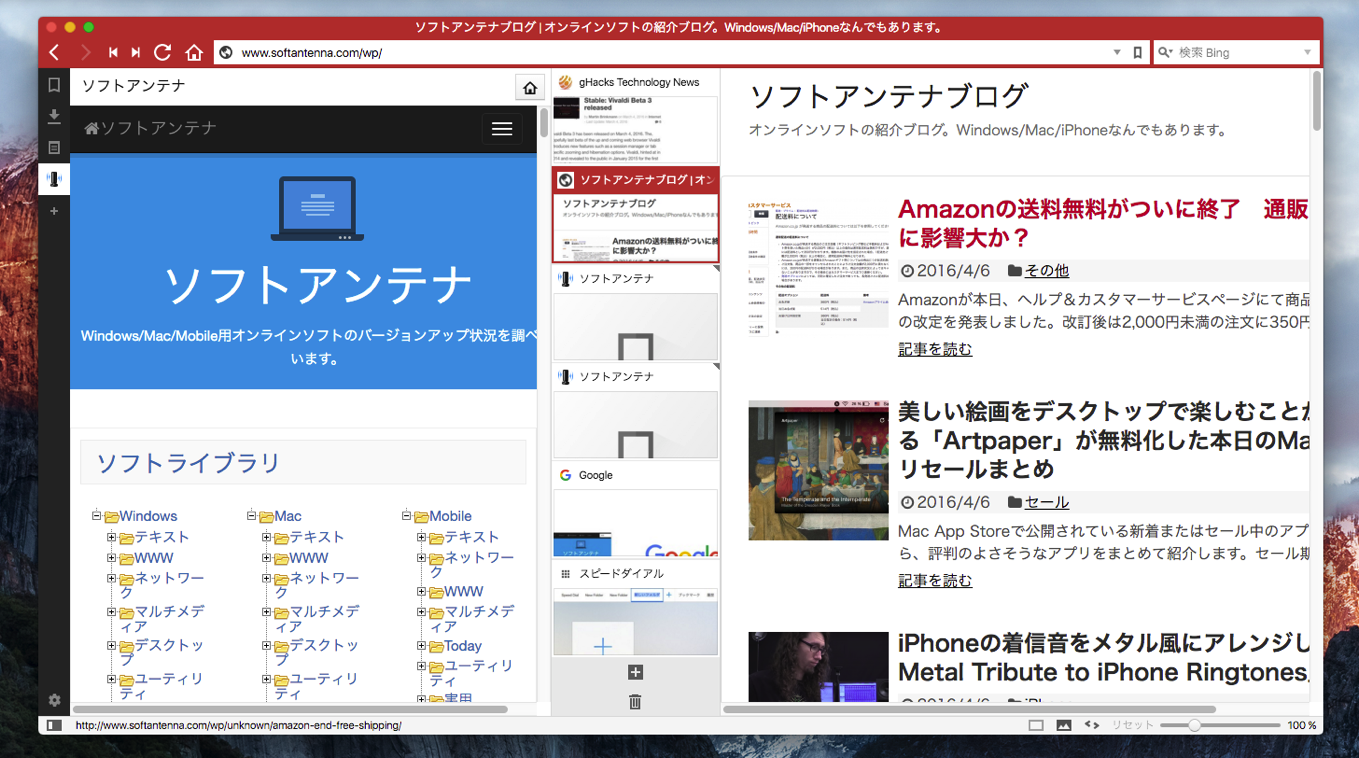Toggle the side panel from the status bar
This screenshot has width=1359, height=758.
54,725
